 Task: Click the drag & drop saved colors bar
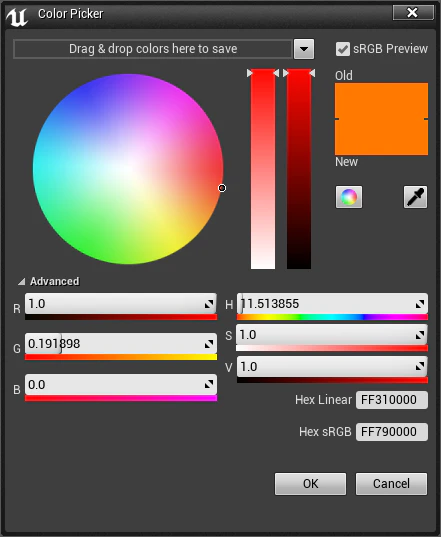click(153, 49)
